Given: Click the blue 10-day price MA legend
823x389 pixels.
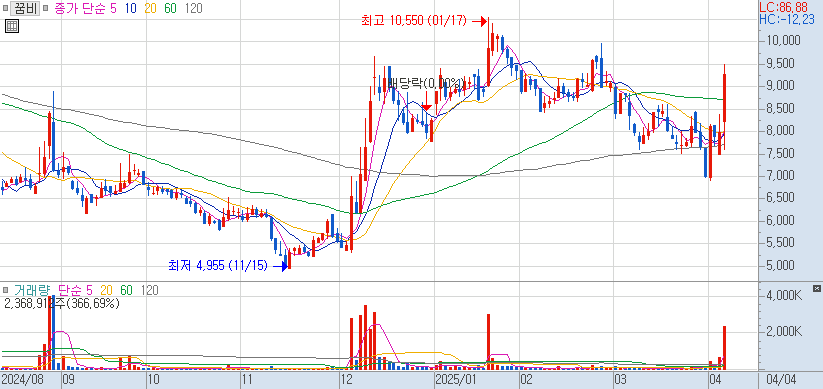Looking at the screenshot, I should click(x=130, y=8).
